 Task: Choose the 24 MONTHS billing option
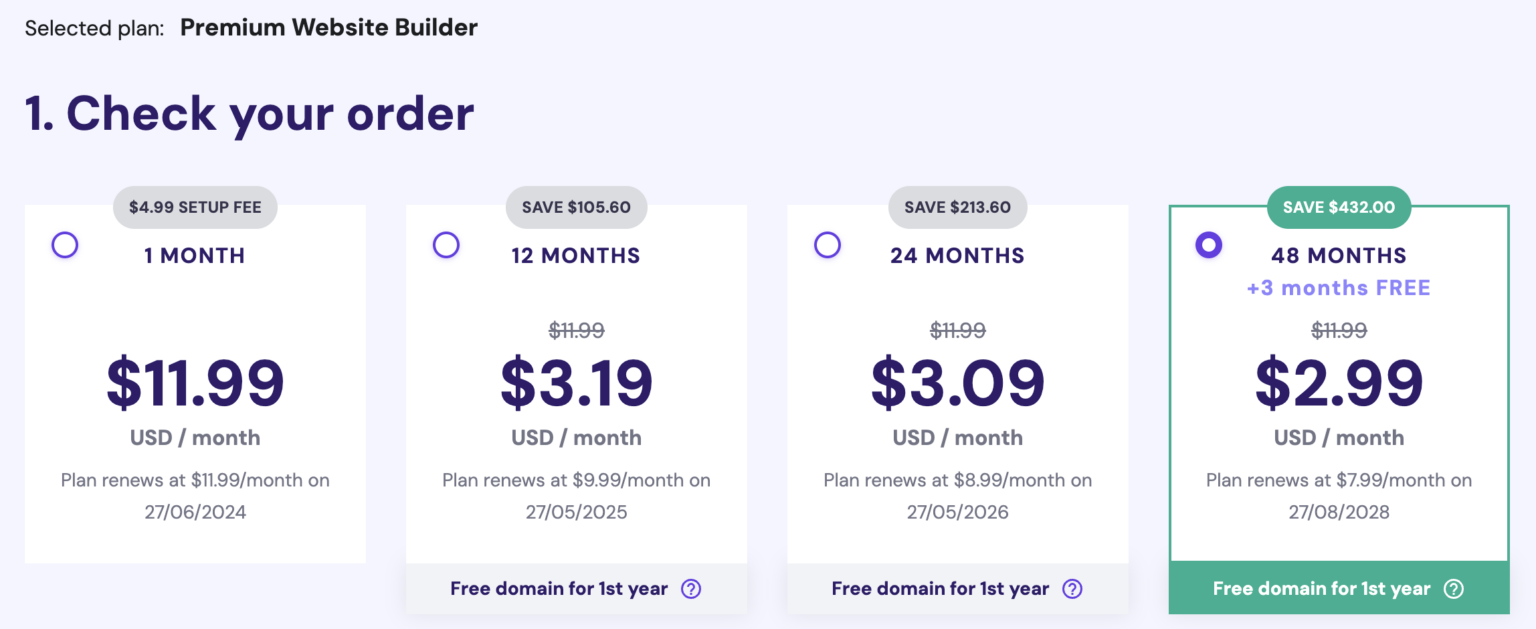[827, 244]
